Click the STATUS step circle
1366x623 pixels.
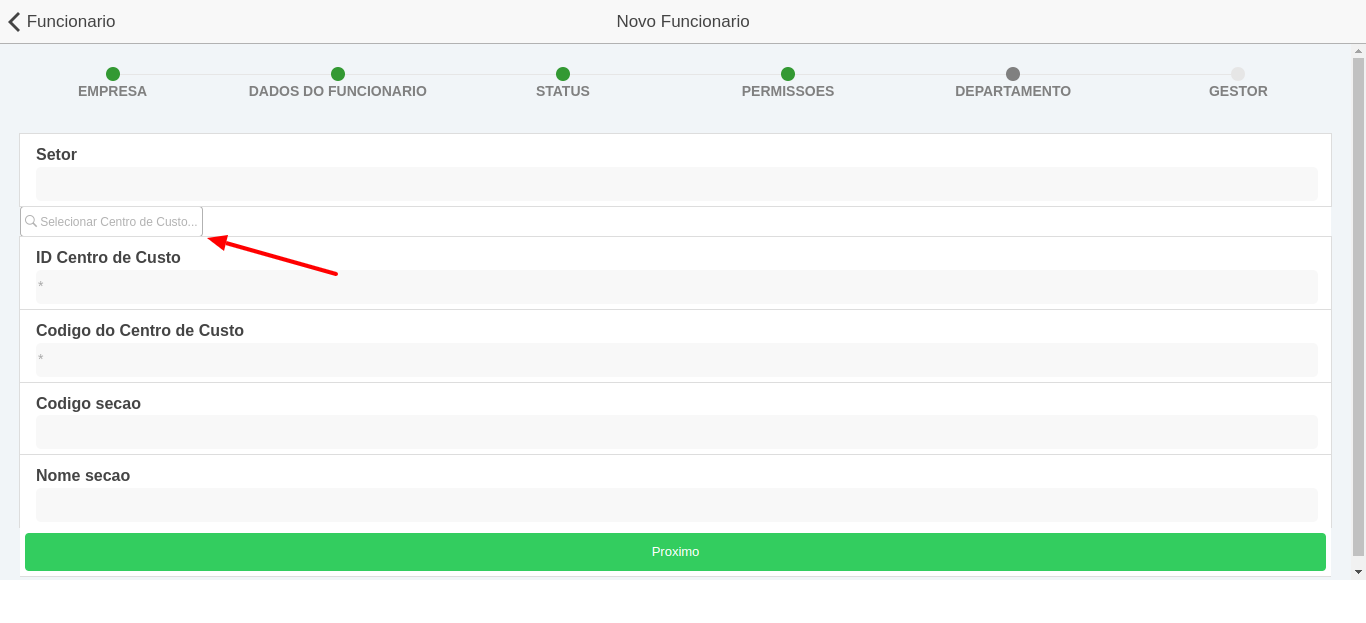coord(563,74)
